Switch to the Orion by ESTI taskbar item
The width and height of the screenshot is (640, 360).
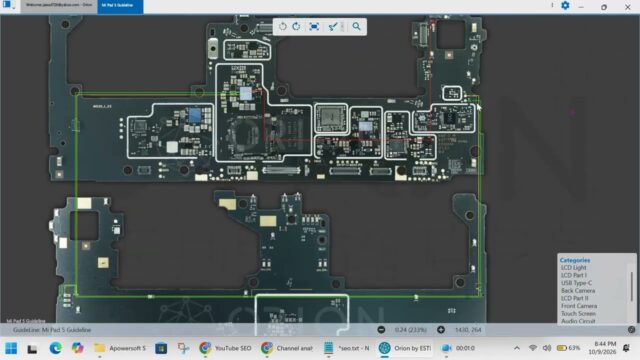tap(404, 348)
